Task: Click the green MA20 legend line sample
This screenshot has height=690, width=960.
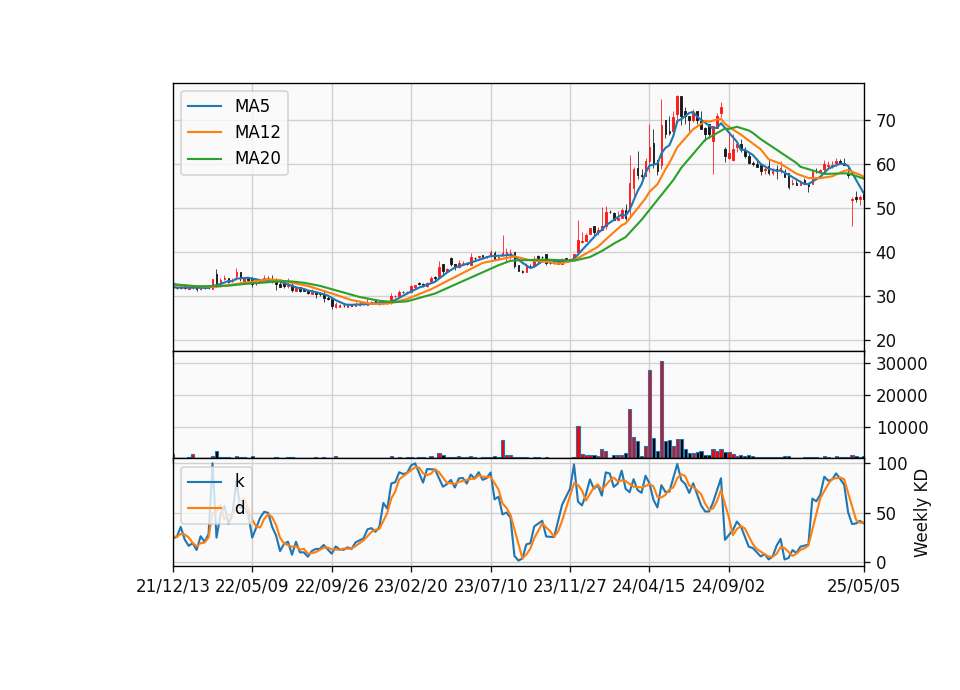Action: click(x=204, y=158)
